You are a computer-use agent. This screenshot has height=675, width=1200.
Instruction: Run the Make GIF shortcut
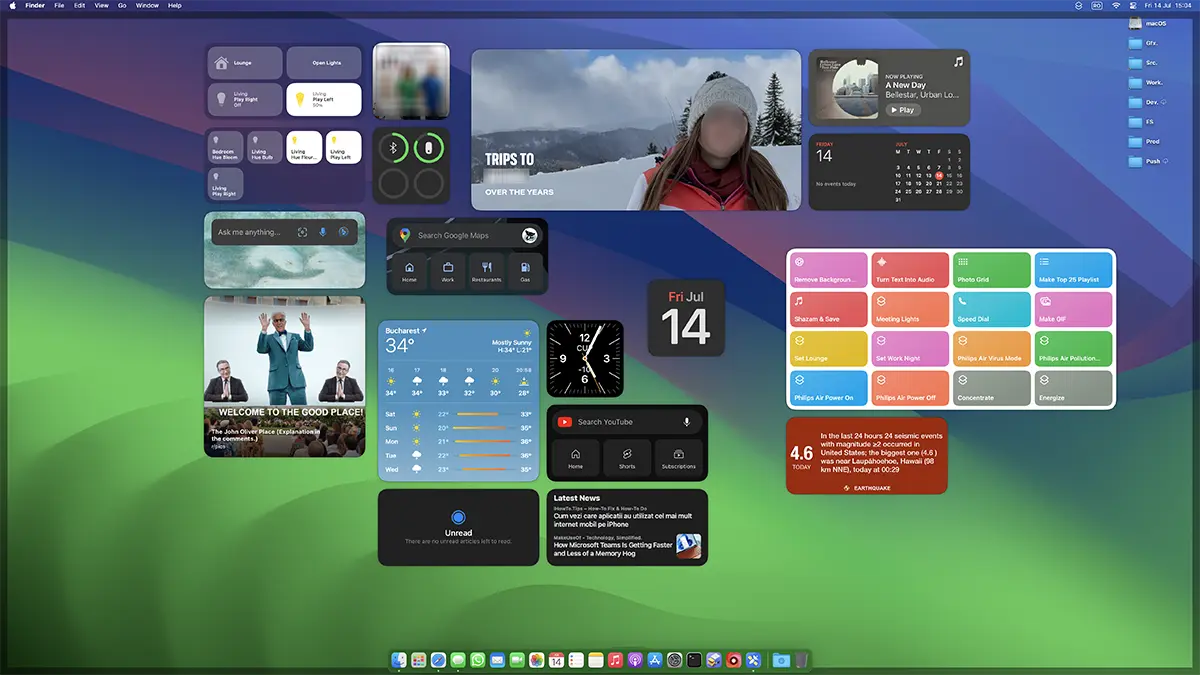coord(1072,309)
